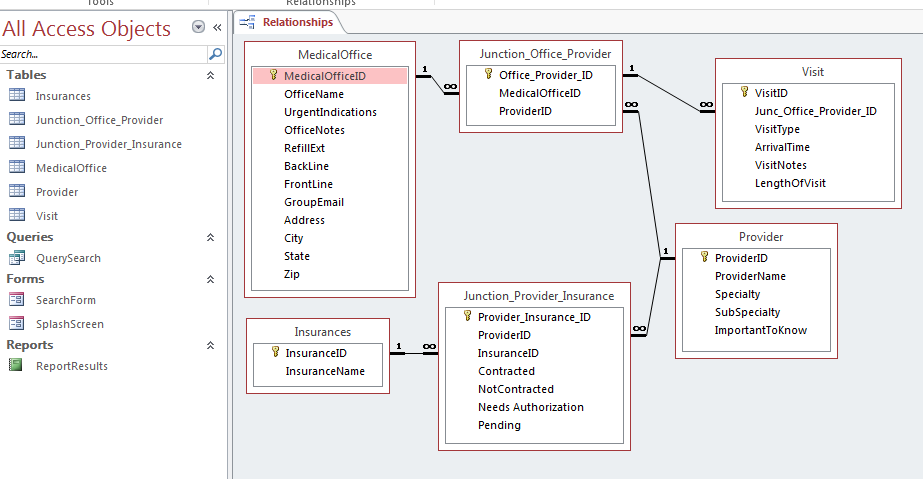Select ReportResults in the Reports list

(72, 366)
